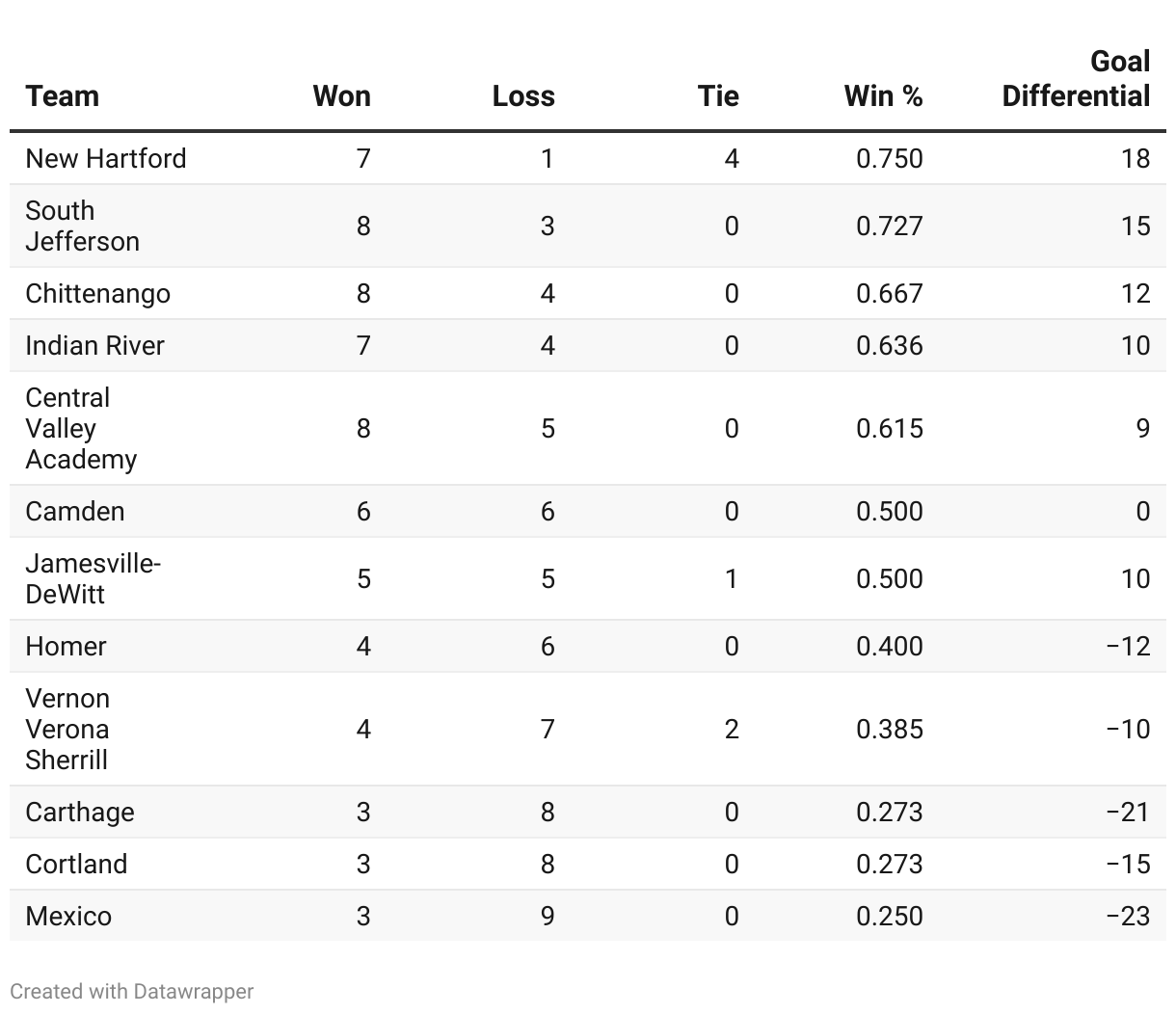
Task: Select the New Hartford team row
Action: [106, 158]
